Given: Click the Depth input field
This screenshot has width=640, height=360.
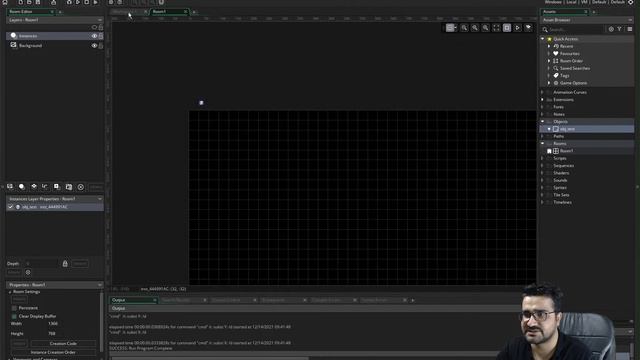Looking at the screenshot, I should point(42,264).
